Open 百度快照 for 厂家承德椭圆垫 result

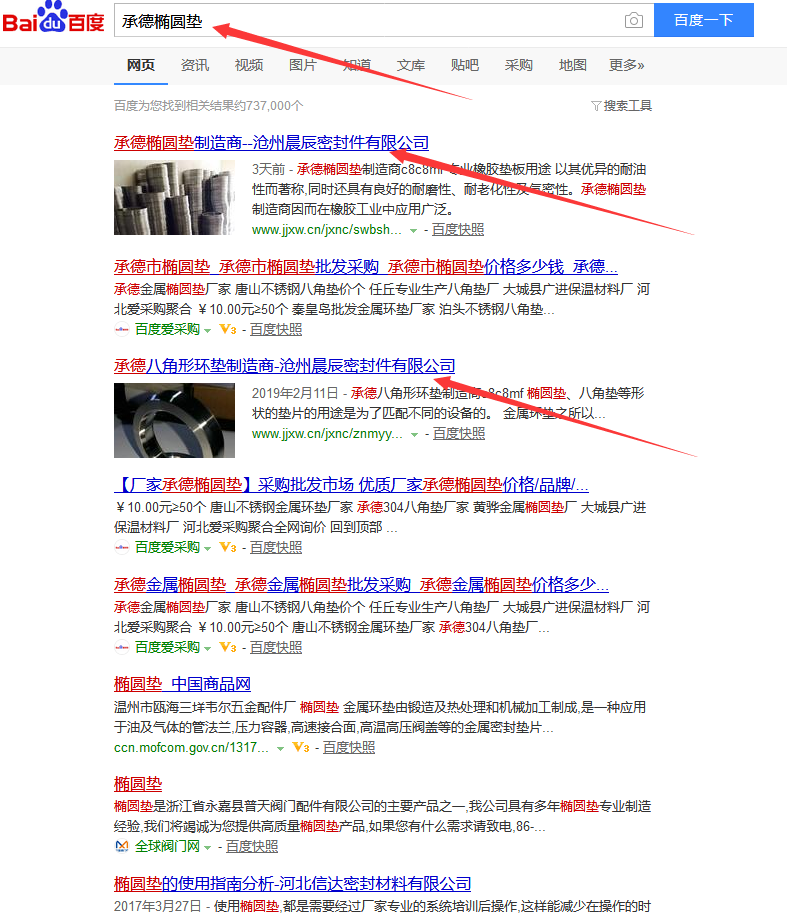point(276,547)
